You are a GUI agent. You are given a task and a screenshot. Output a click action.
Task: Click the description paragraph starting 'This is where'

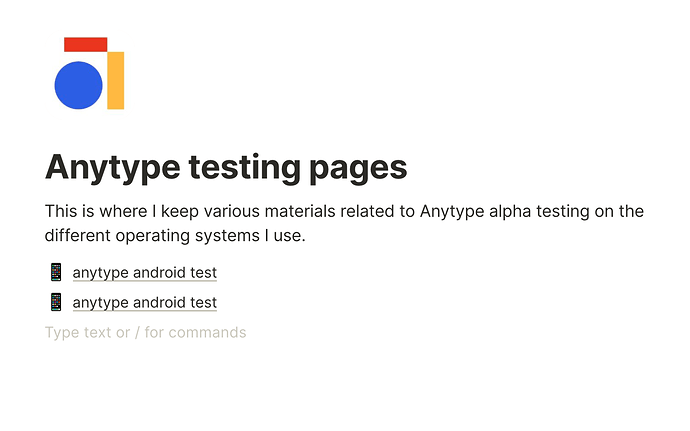coord(345,223)
